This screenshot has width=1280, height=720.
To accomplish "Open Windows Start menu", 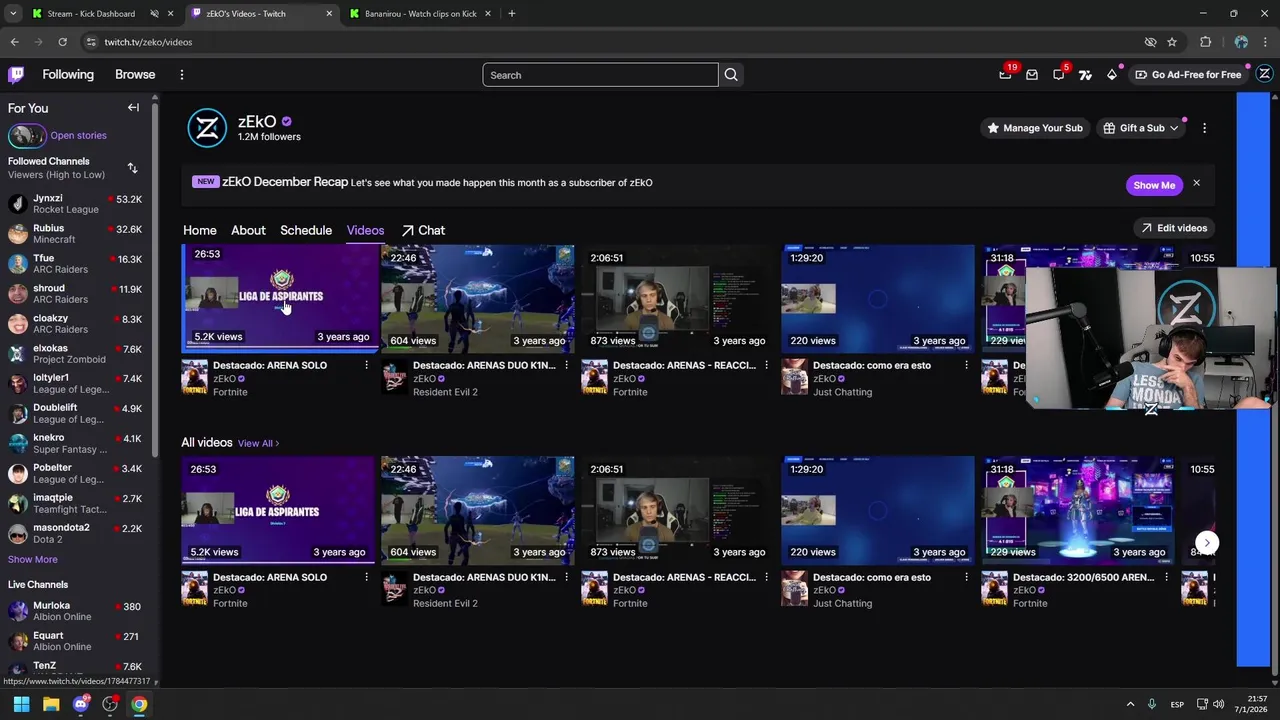I will 21,704.
